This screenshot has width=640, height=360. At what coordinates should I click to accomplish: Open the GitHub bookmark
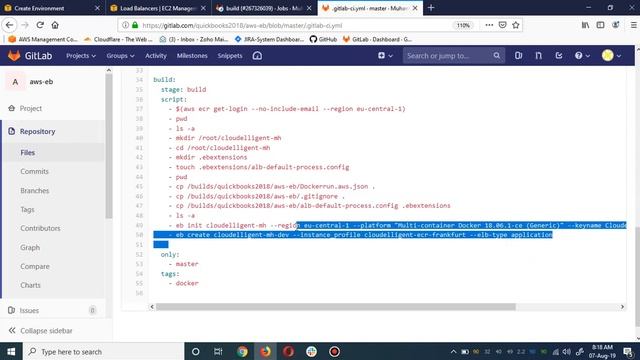coord(323,39)
